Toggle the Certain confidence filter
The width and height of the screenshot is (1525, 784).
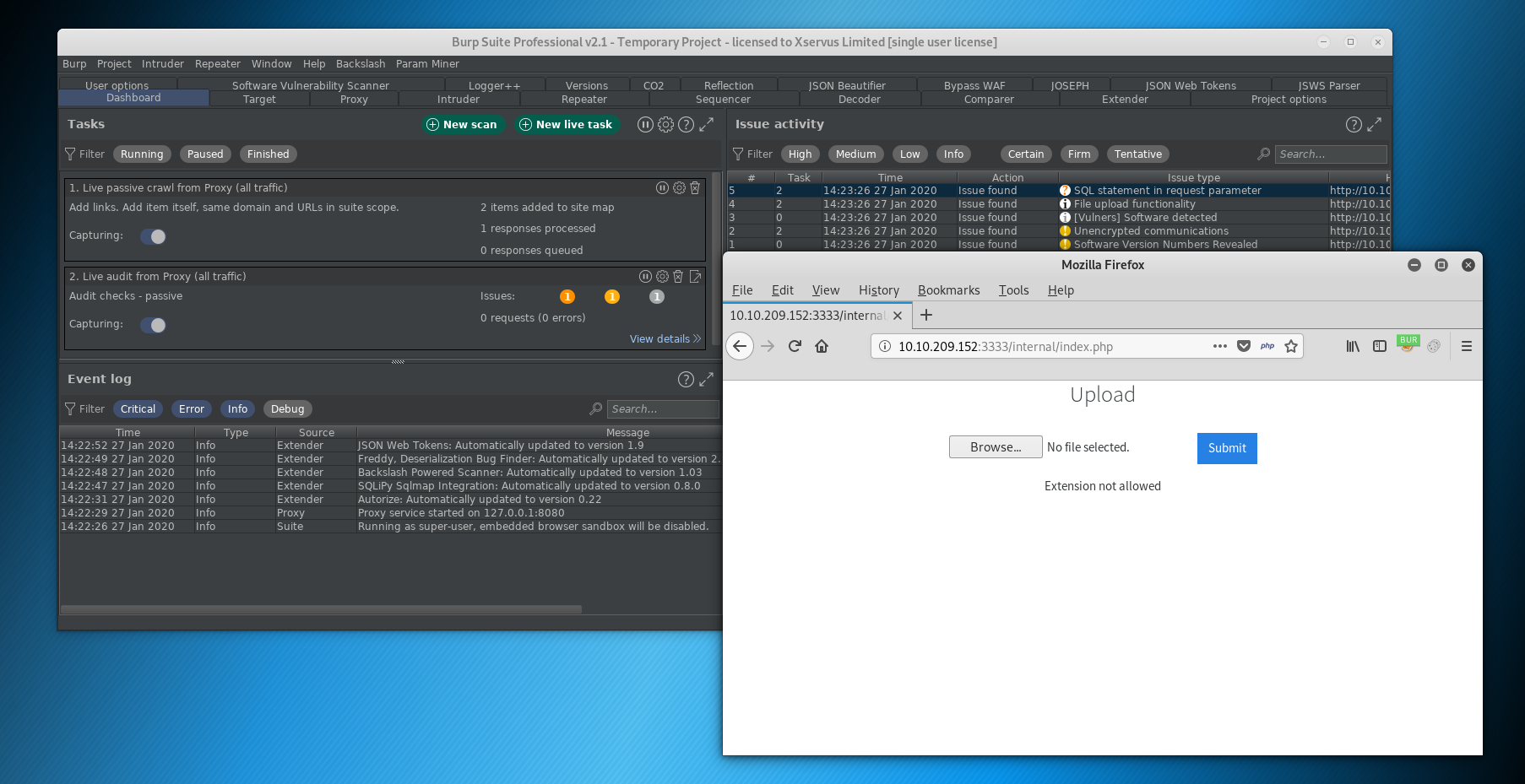[x=1026, y=154]
